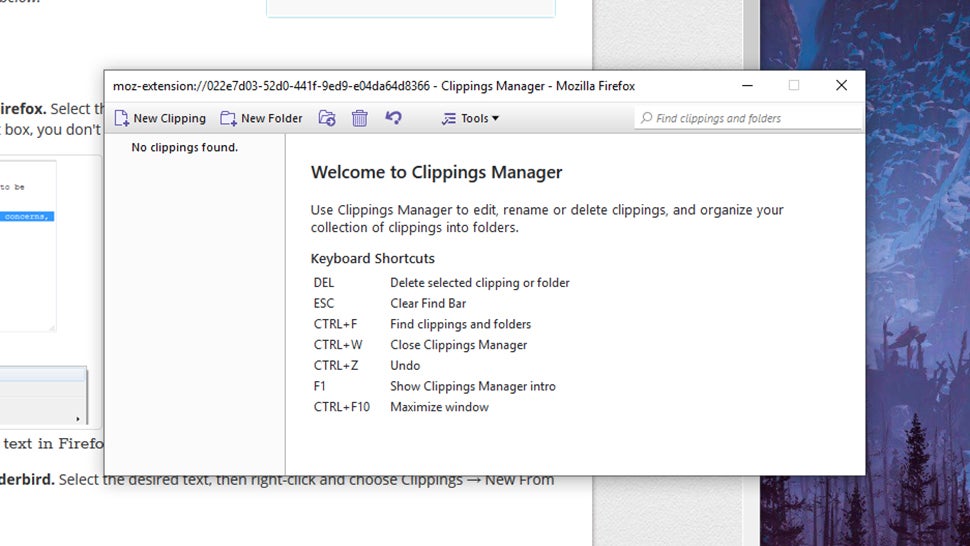Click the Clippings Manager window title text

[x=374, y=86]
